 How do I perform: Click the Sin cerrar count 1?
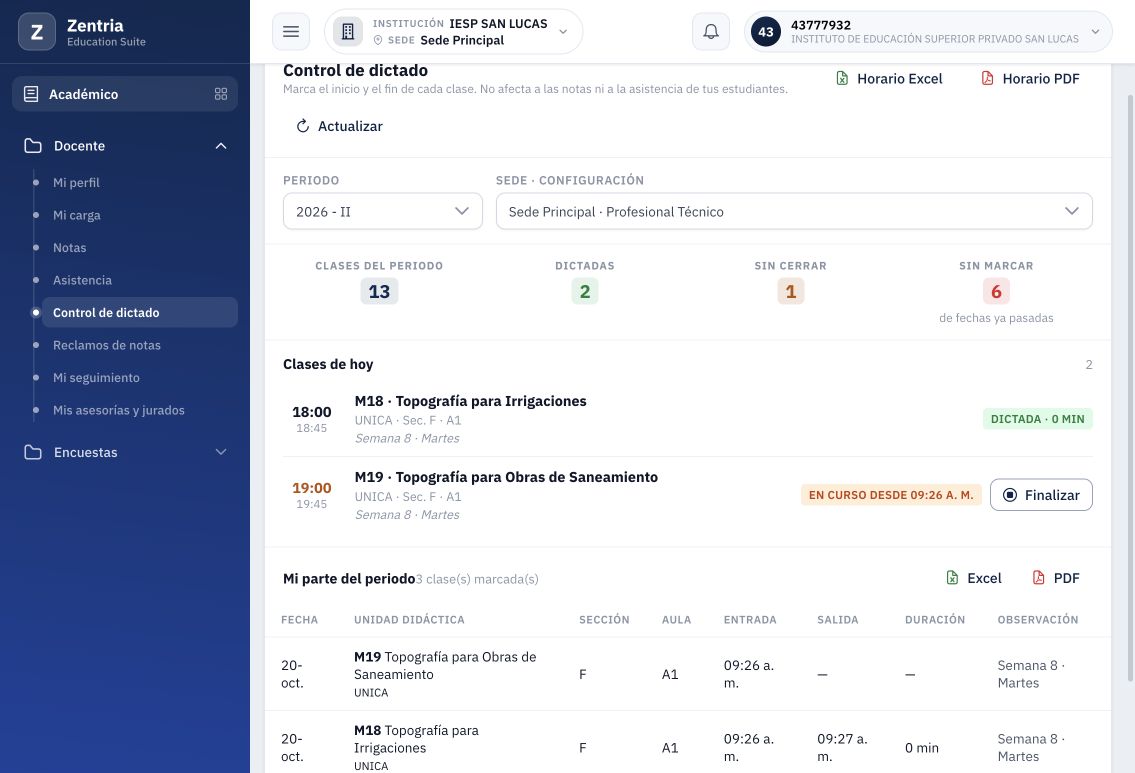point(790,292)
